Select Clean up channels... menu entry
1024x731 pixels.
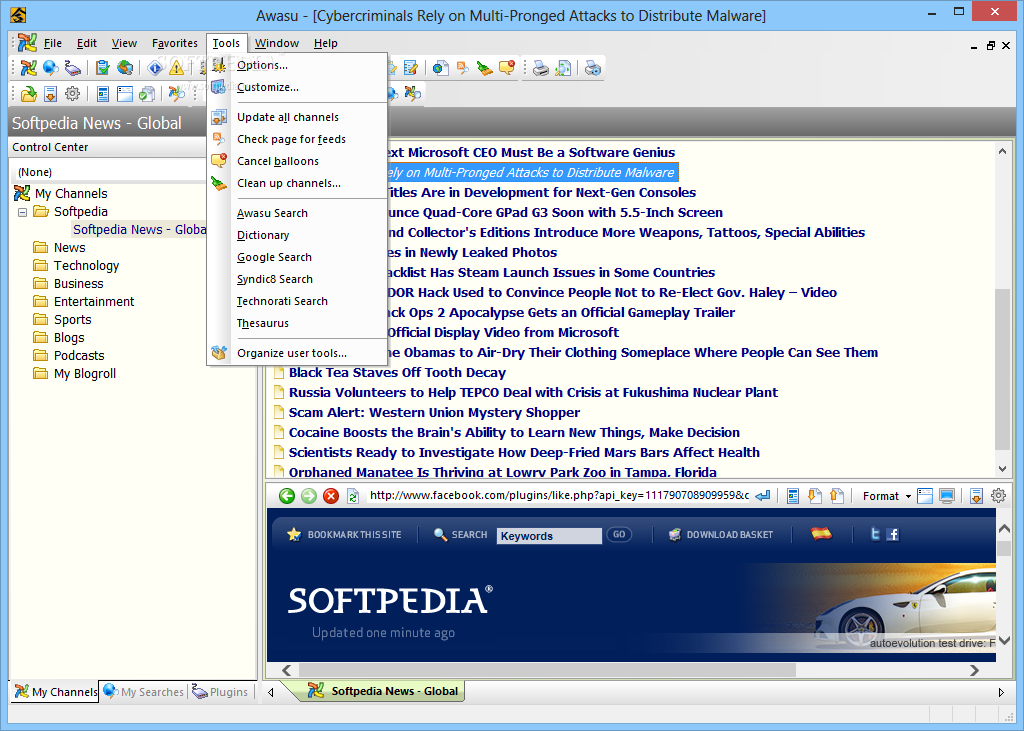[x=297, y=183]
